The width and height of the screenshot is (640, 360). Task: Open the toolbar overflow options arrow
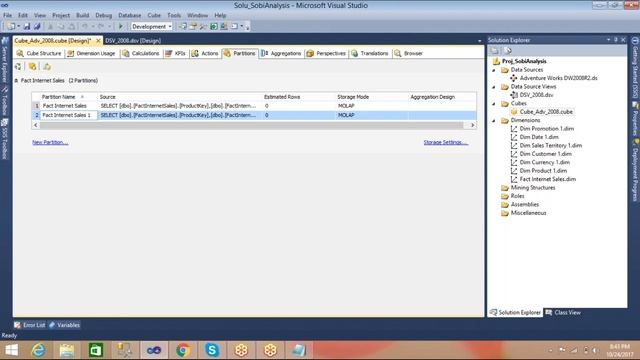coord(247,27)
